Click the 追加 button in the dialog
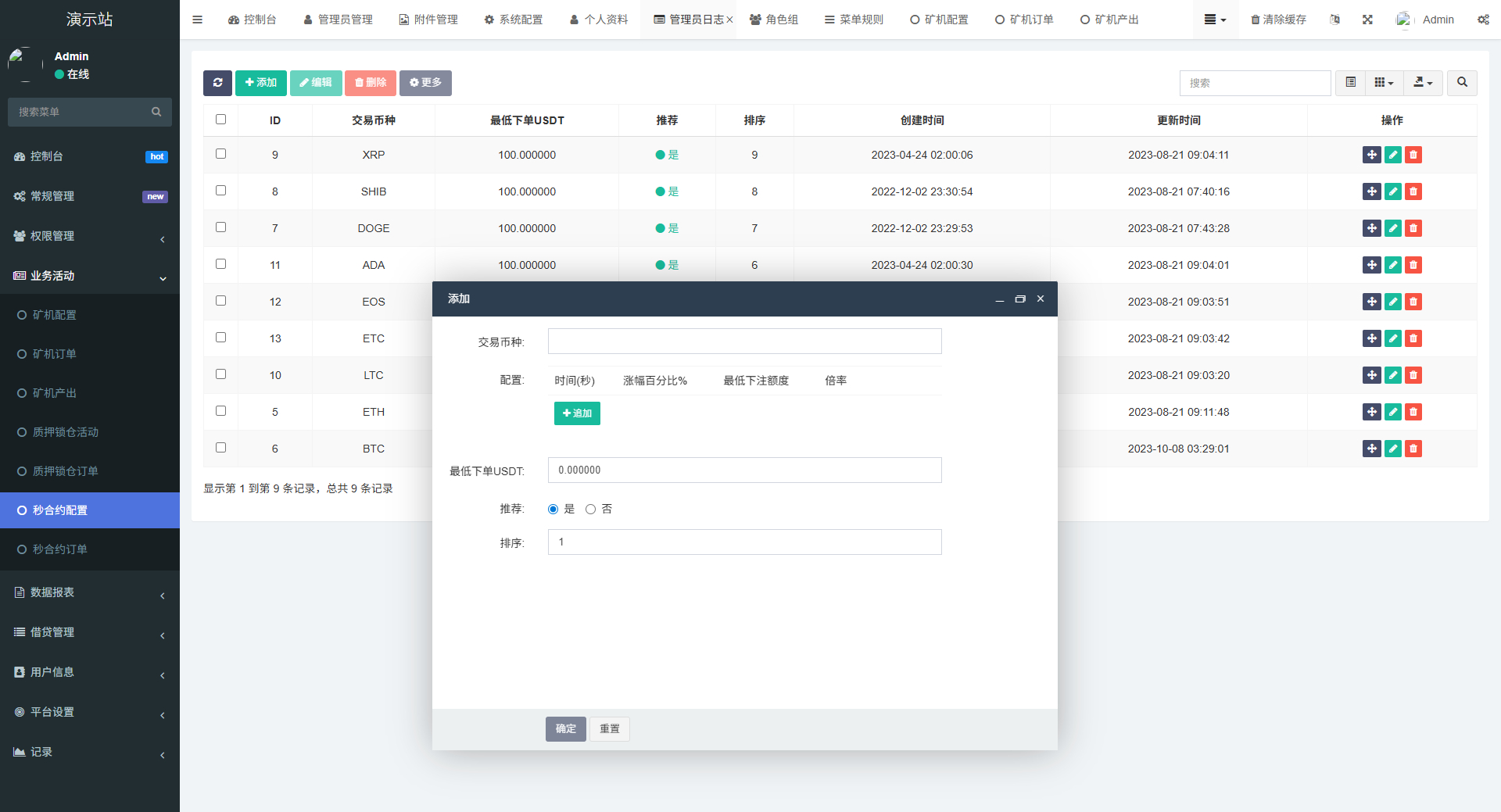The width and height of the screenshot is (1501, 812). click(x=577, y=413)
